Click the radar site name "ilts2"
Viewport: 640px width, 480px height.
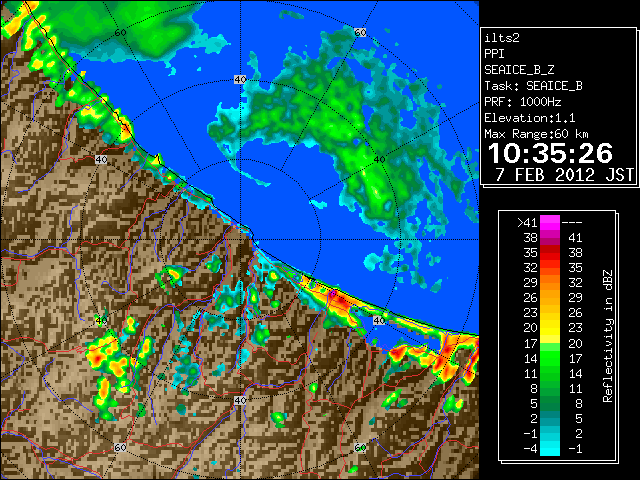click(x=502, y=38)
